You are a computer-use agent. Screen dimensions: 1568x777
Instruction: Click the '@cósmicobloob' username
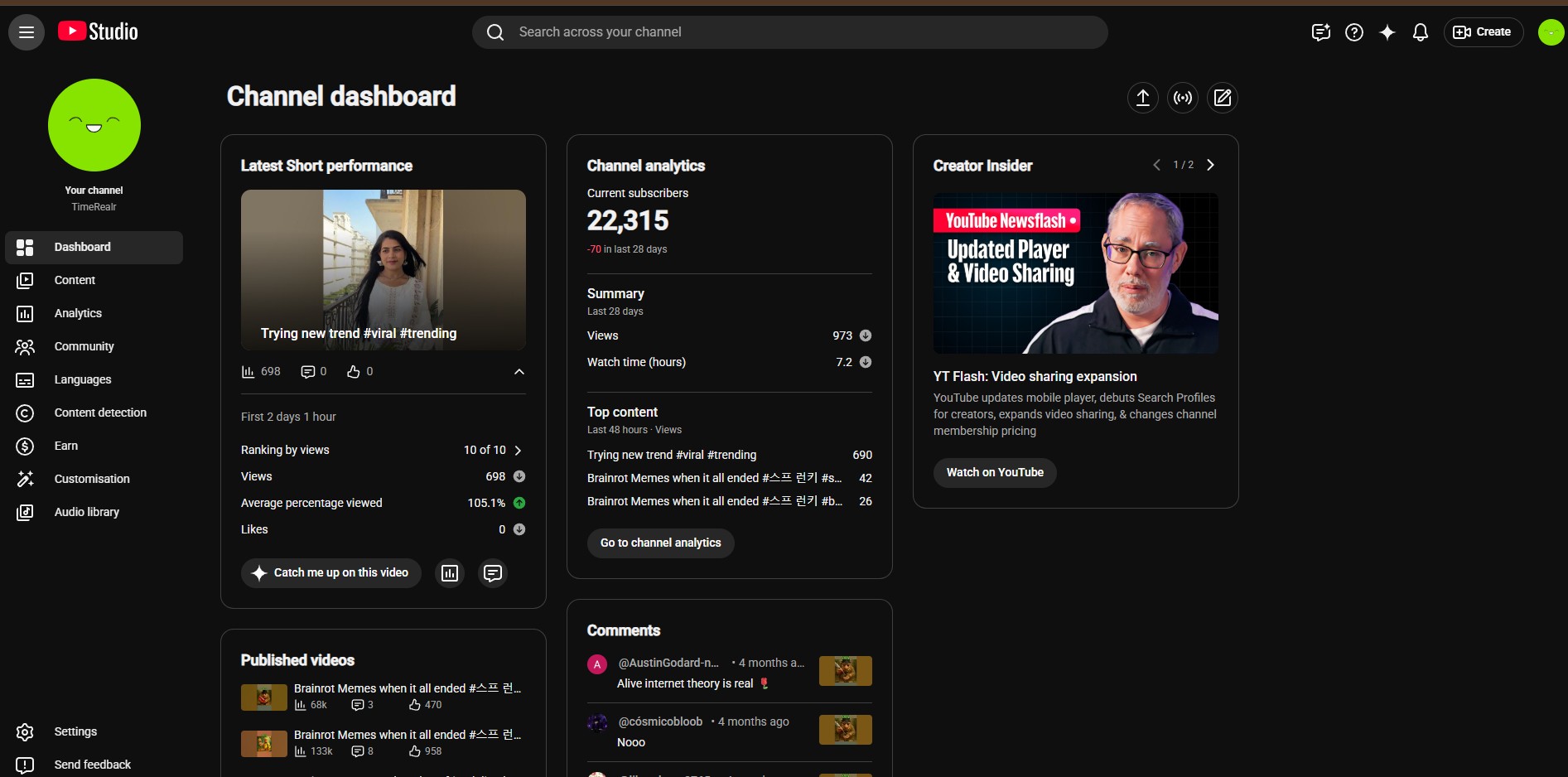click(x=660, y=722)
